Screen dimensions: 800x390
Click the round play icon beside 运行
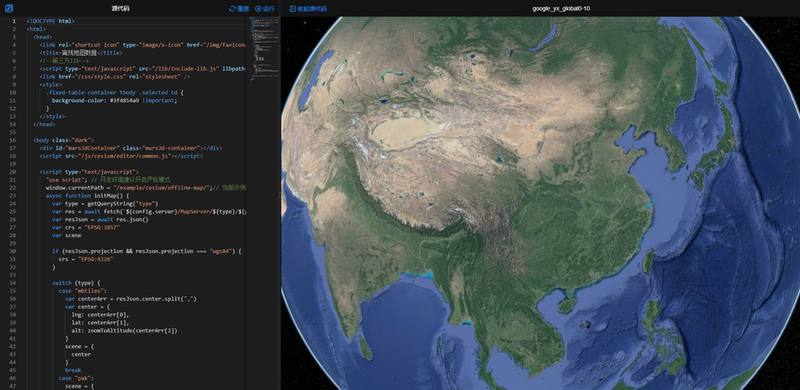click(258, 9)
